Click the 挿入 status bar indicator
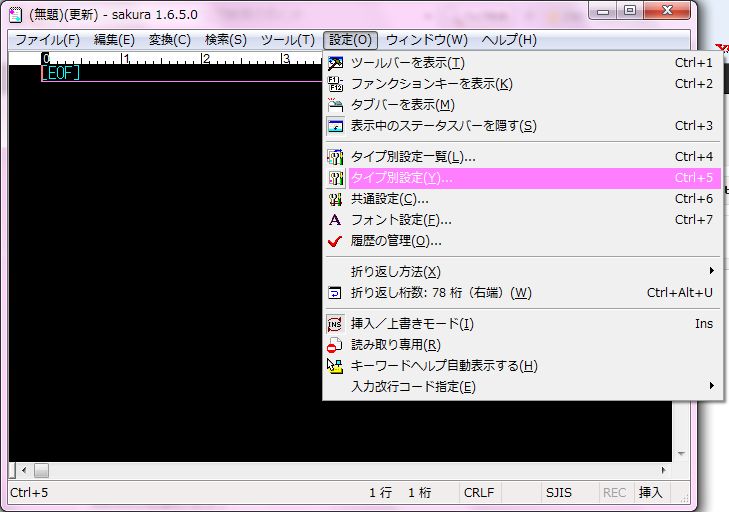 point(651,493)
